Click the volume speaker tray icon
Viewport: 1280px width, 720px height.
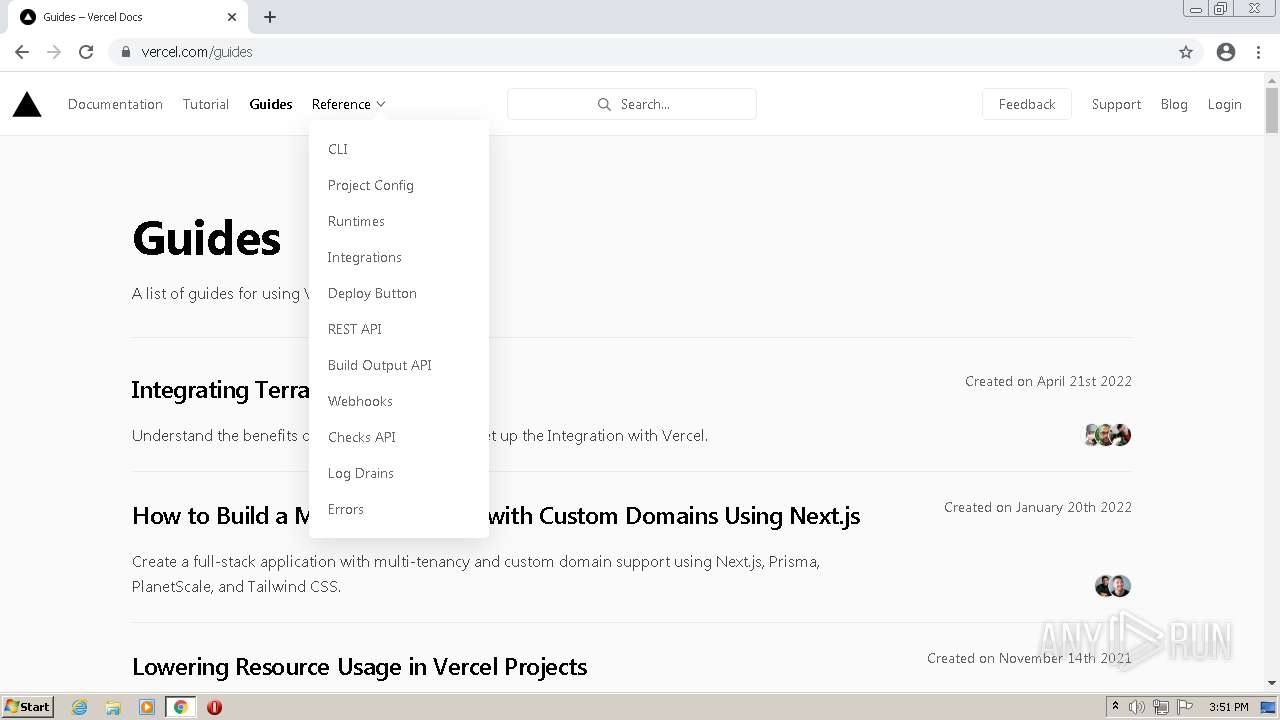(1137, 707)
